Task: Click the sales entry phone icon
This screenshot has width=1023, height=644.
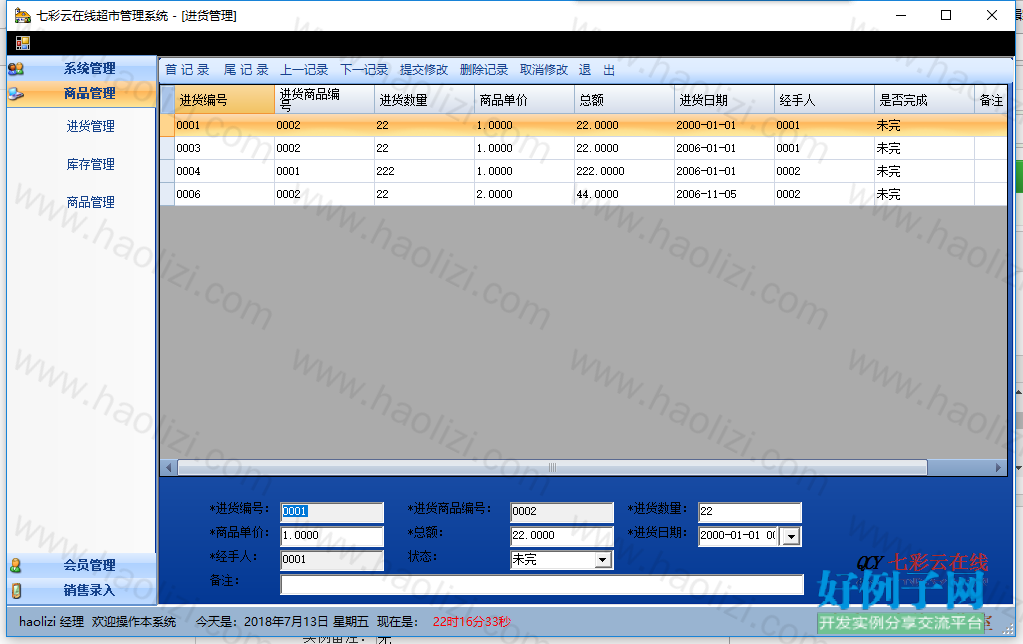Action: click(16, 591)
